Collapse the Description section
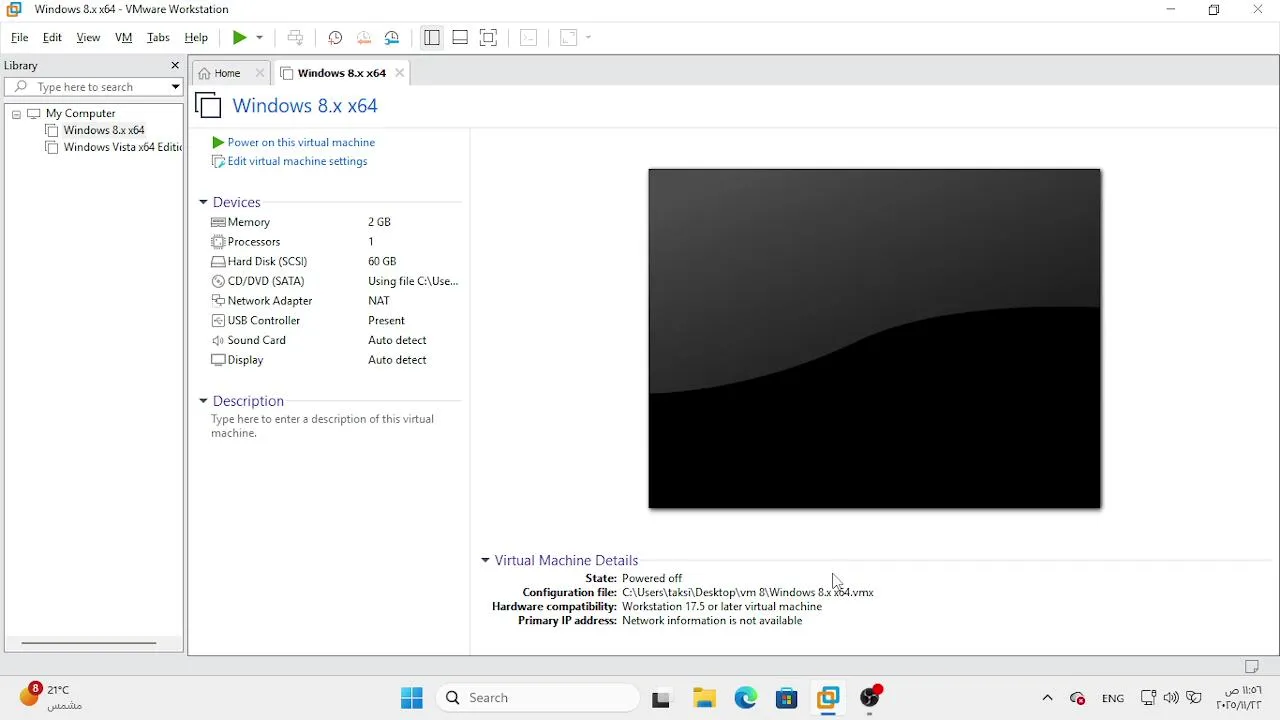The image size is (1280, 720). coord(203,401)
